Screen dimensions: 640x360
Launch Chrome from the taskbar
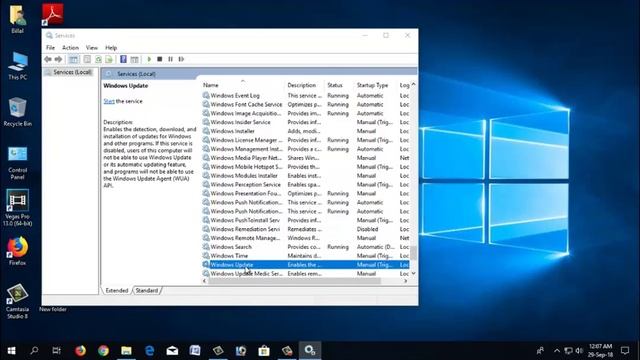point(103,351)
